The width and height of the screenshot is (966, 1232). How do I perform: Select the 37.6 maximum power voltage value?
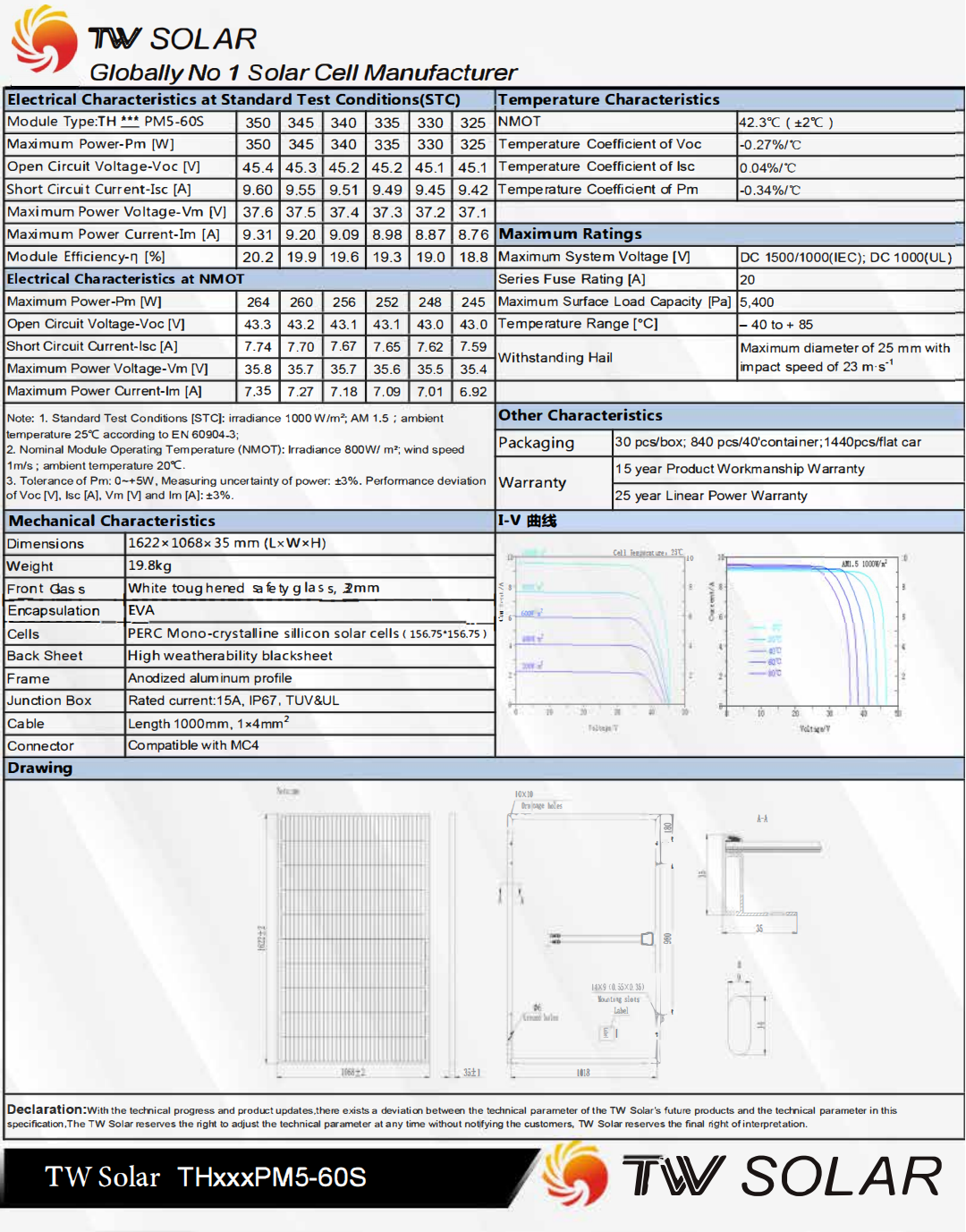point(258,212)
